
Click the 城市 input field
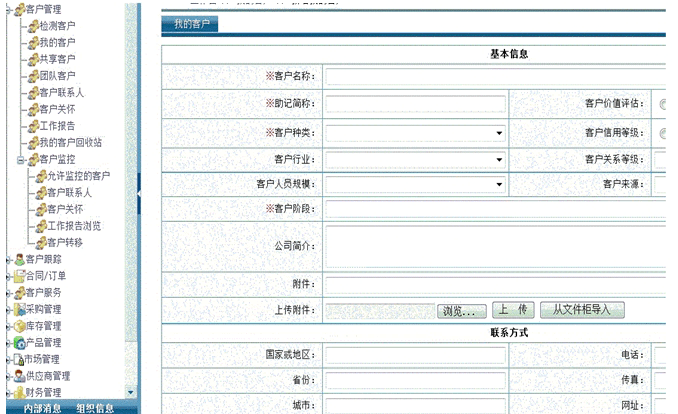[x=416, y=406]
